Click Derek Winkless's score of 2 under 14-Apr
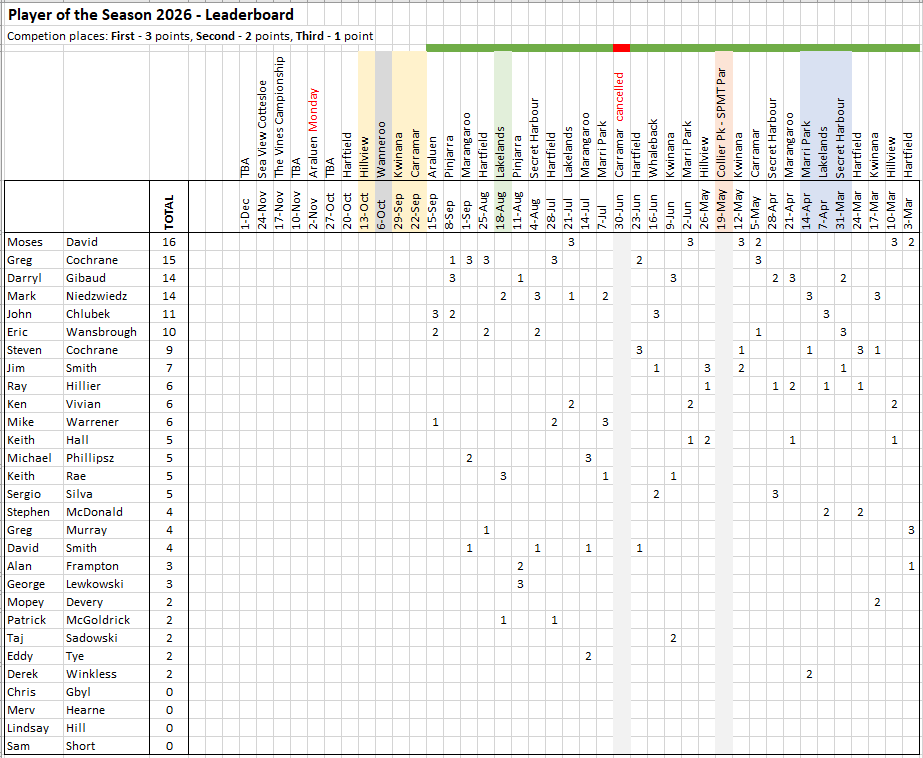Image resolution: width=923 pixels, height=758 pixels. click(809, 674)
